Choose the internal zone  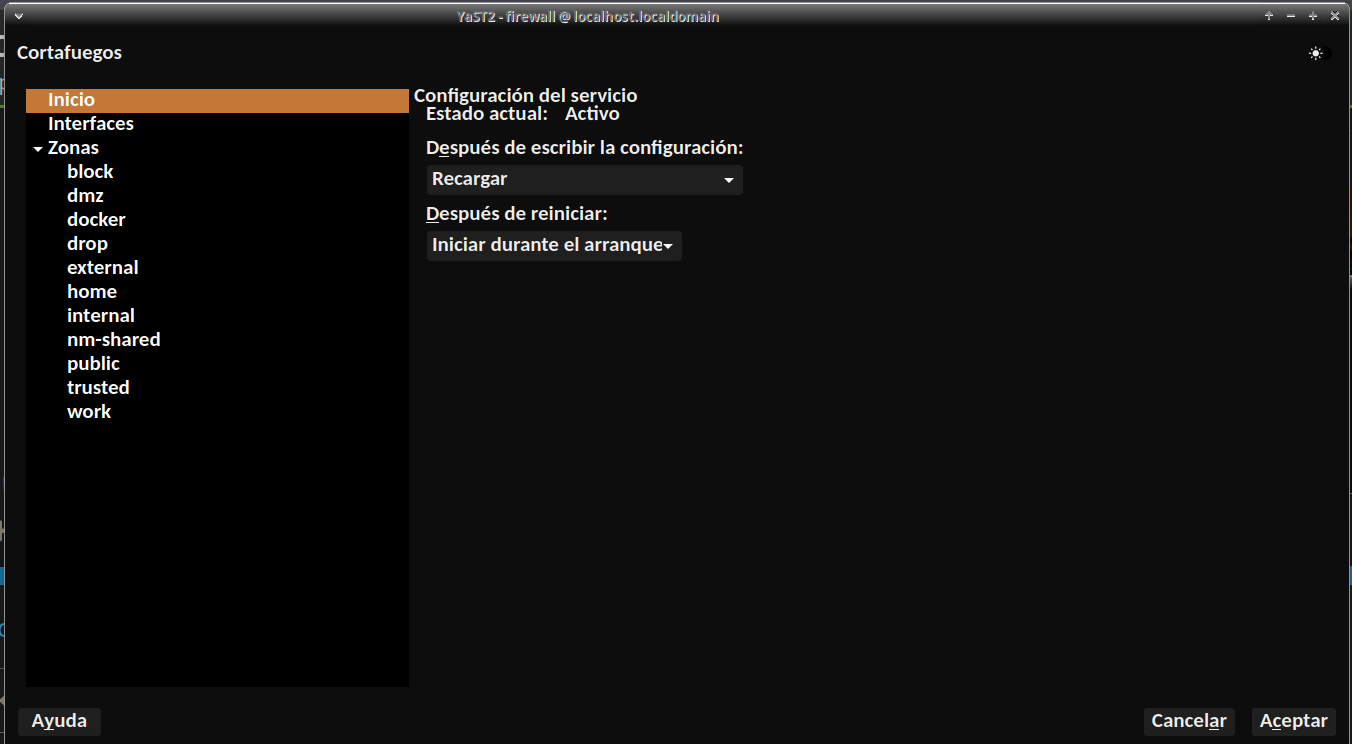[x=100, y=316]
